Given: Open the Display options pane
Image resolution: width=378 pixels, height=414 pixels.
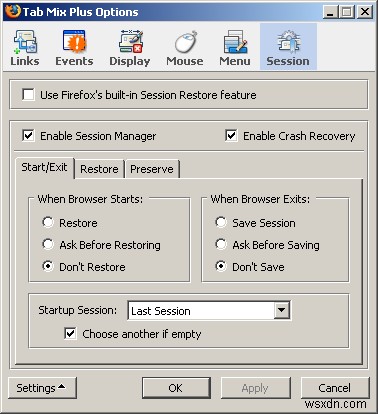Looking at the screenshot, I should click(x=130, y=47).
